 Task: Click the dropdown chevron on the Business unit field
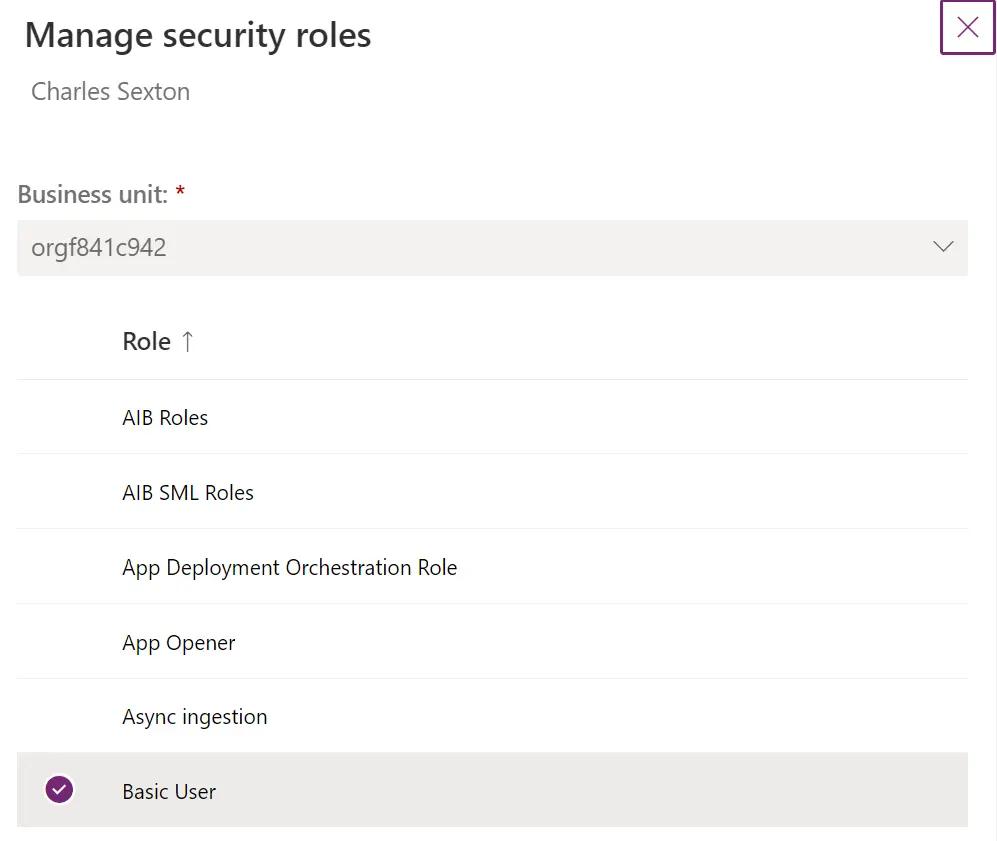[941, 247]
